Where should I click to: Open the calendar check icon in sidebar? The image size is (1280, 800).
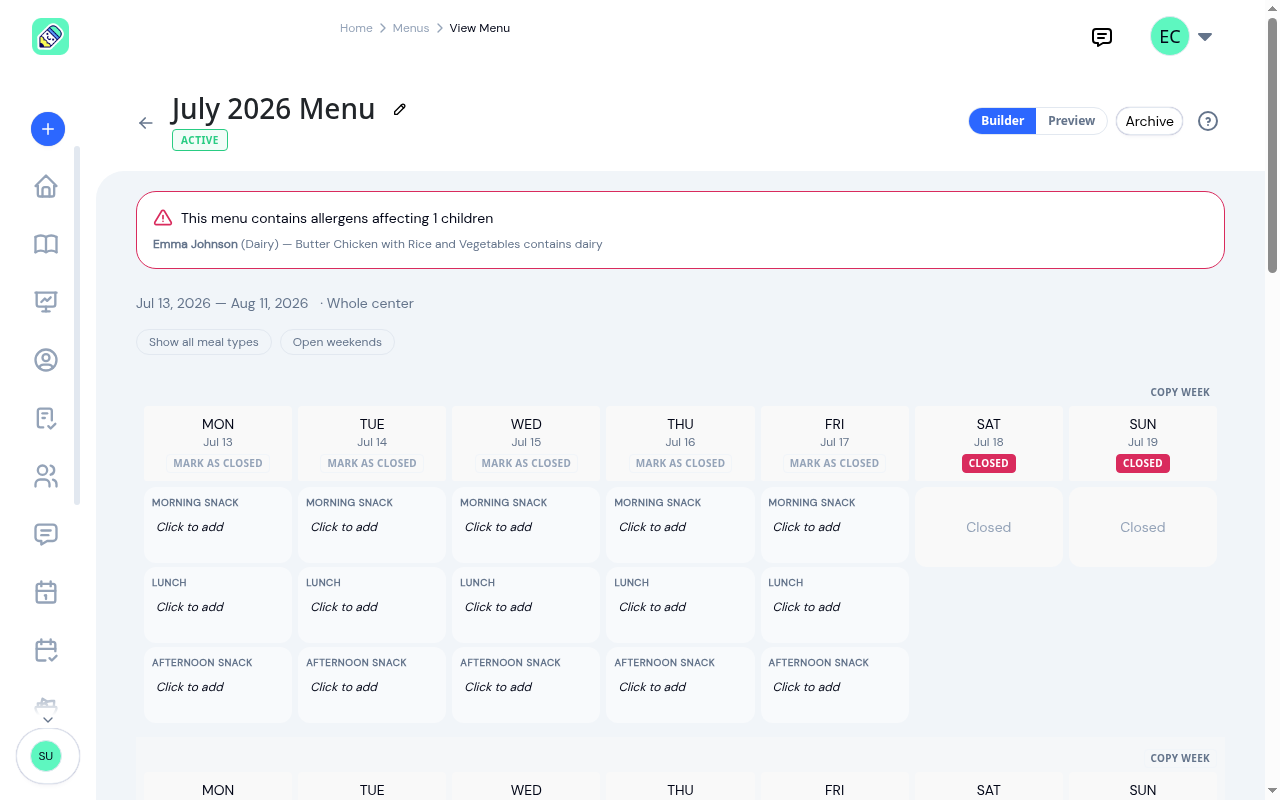point(46,650)
